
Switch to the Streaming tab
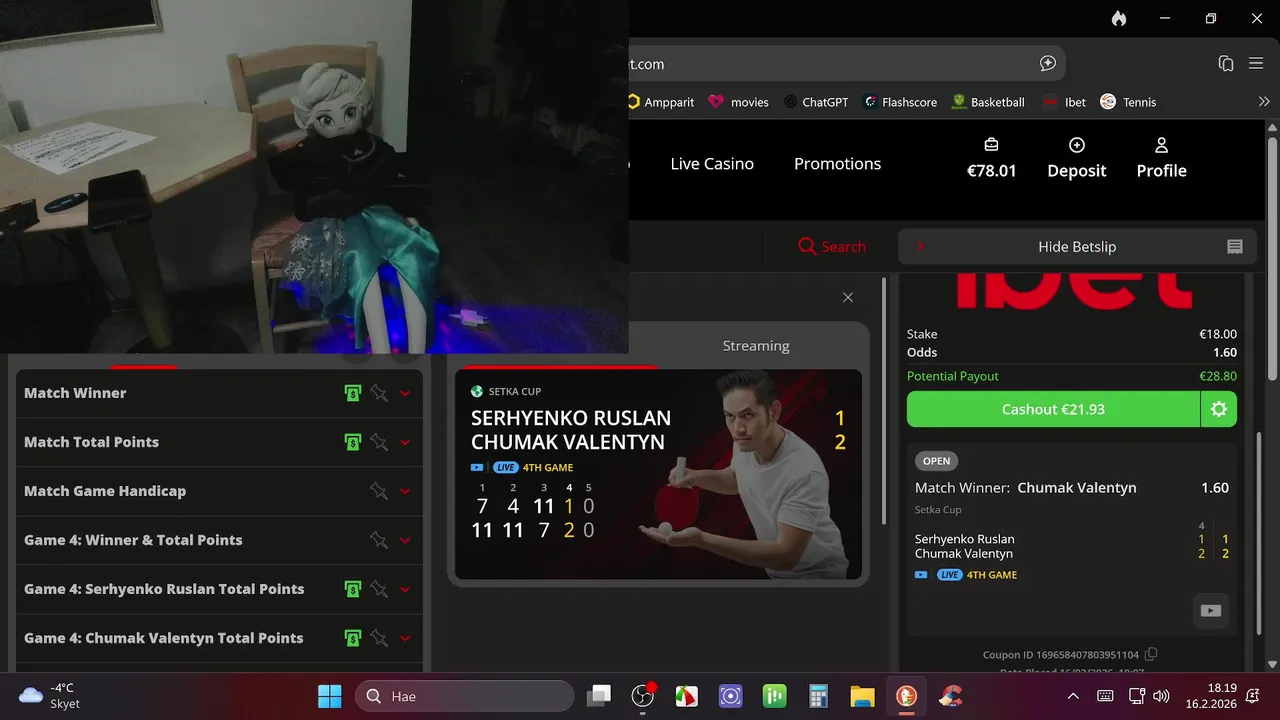[756, 346]
